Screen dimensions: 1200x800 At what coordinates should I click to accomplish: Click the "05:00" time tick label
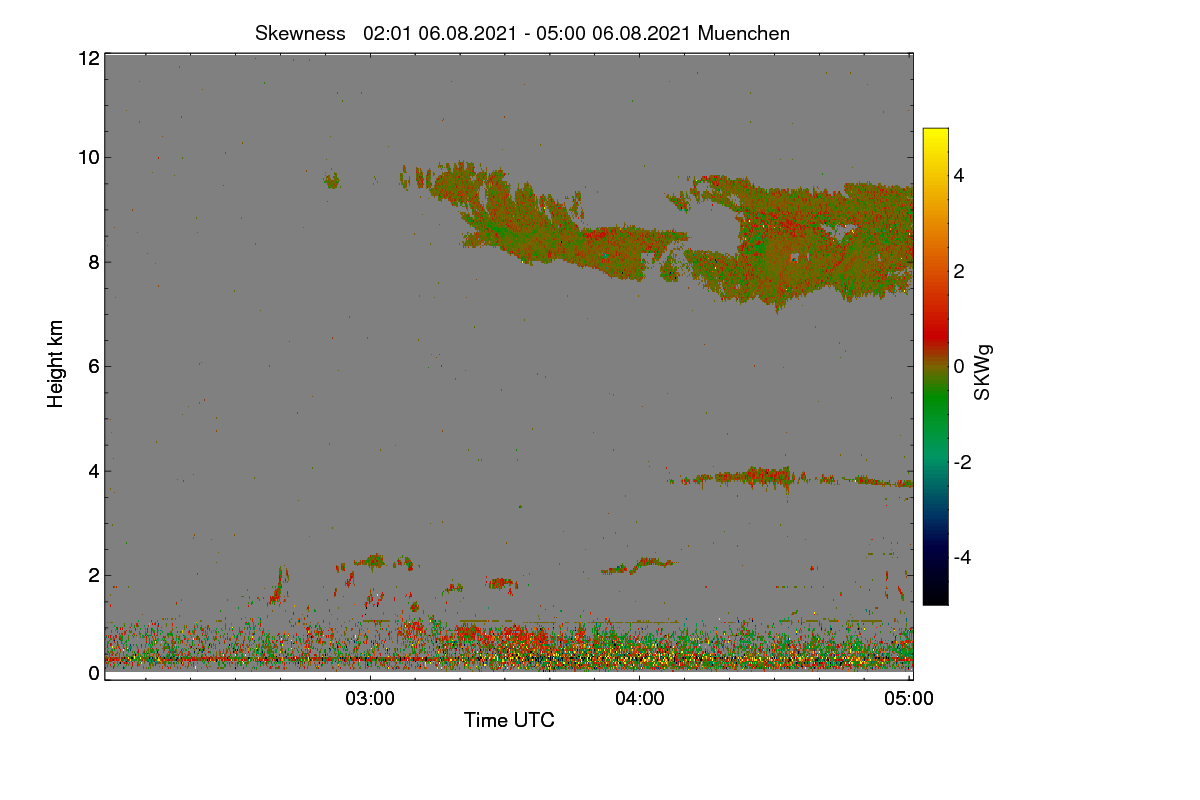click(910, 699)
